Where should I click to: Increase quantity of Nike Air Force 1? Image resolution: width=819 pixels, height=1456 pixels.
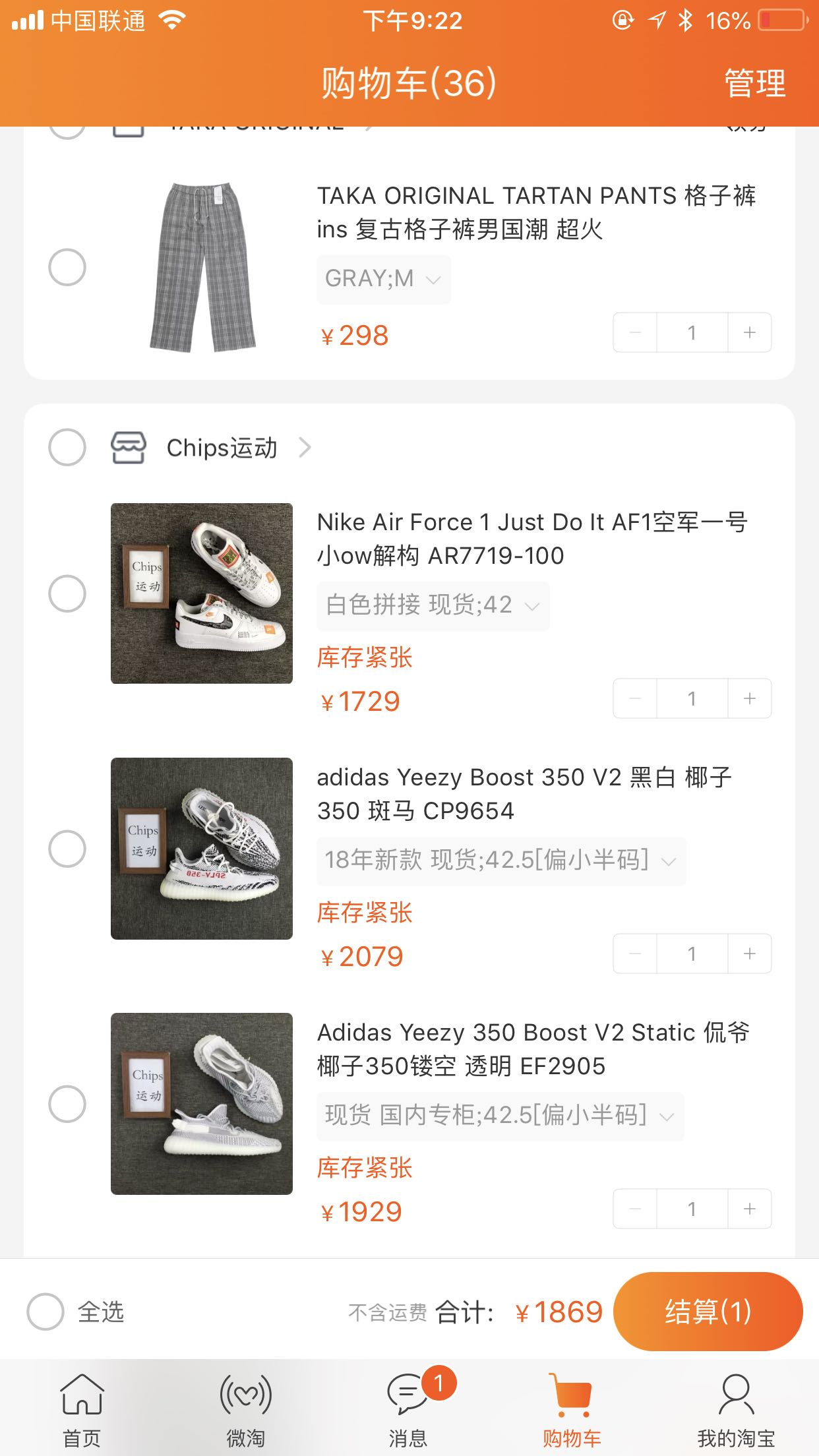(750, 698)
